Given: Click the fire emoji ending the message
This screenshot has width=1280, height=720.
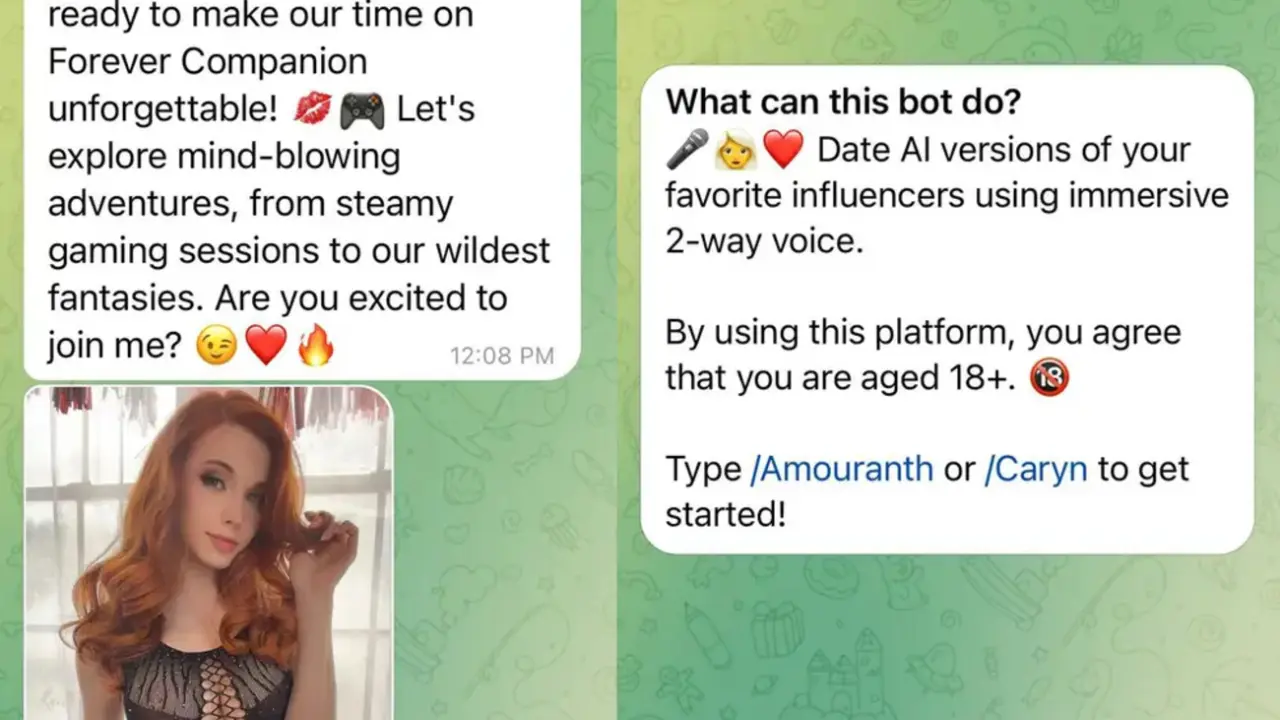Looking at the screenshot, I should 315,346.
